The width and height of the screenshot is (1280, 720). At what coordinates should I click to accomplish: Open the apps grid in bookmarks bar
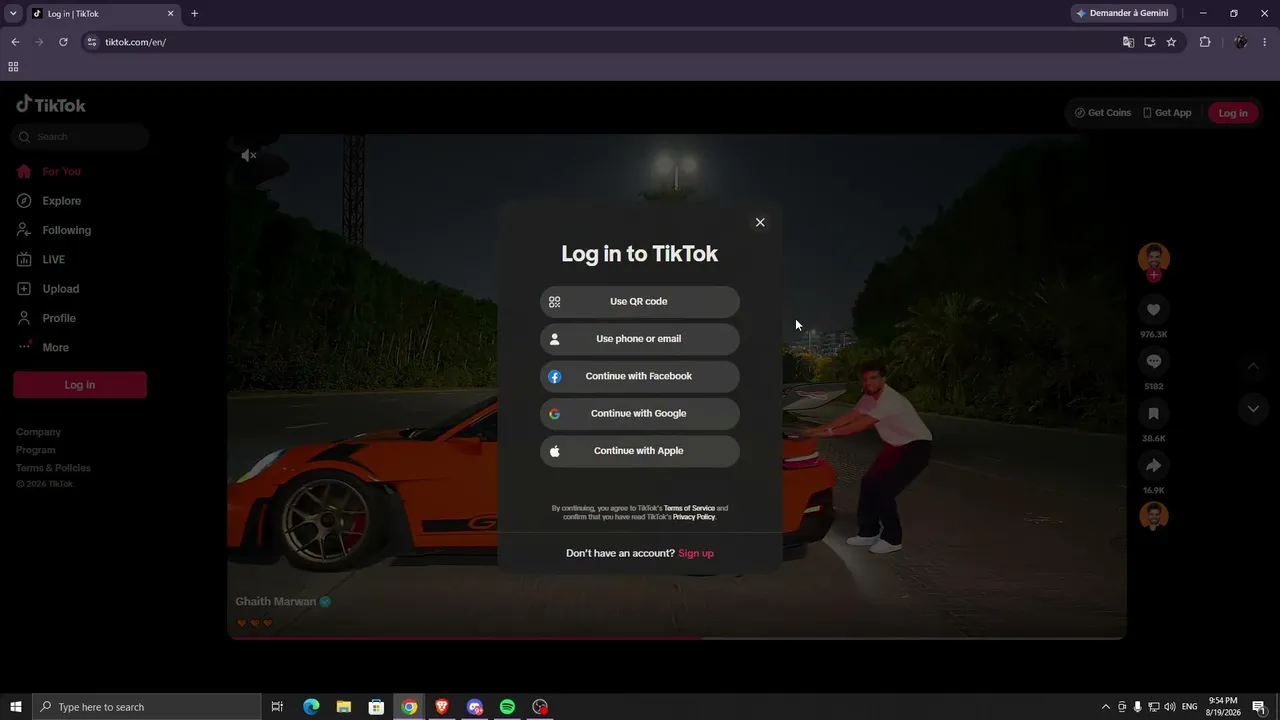(13, 67)
